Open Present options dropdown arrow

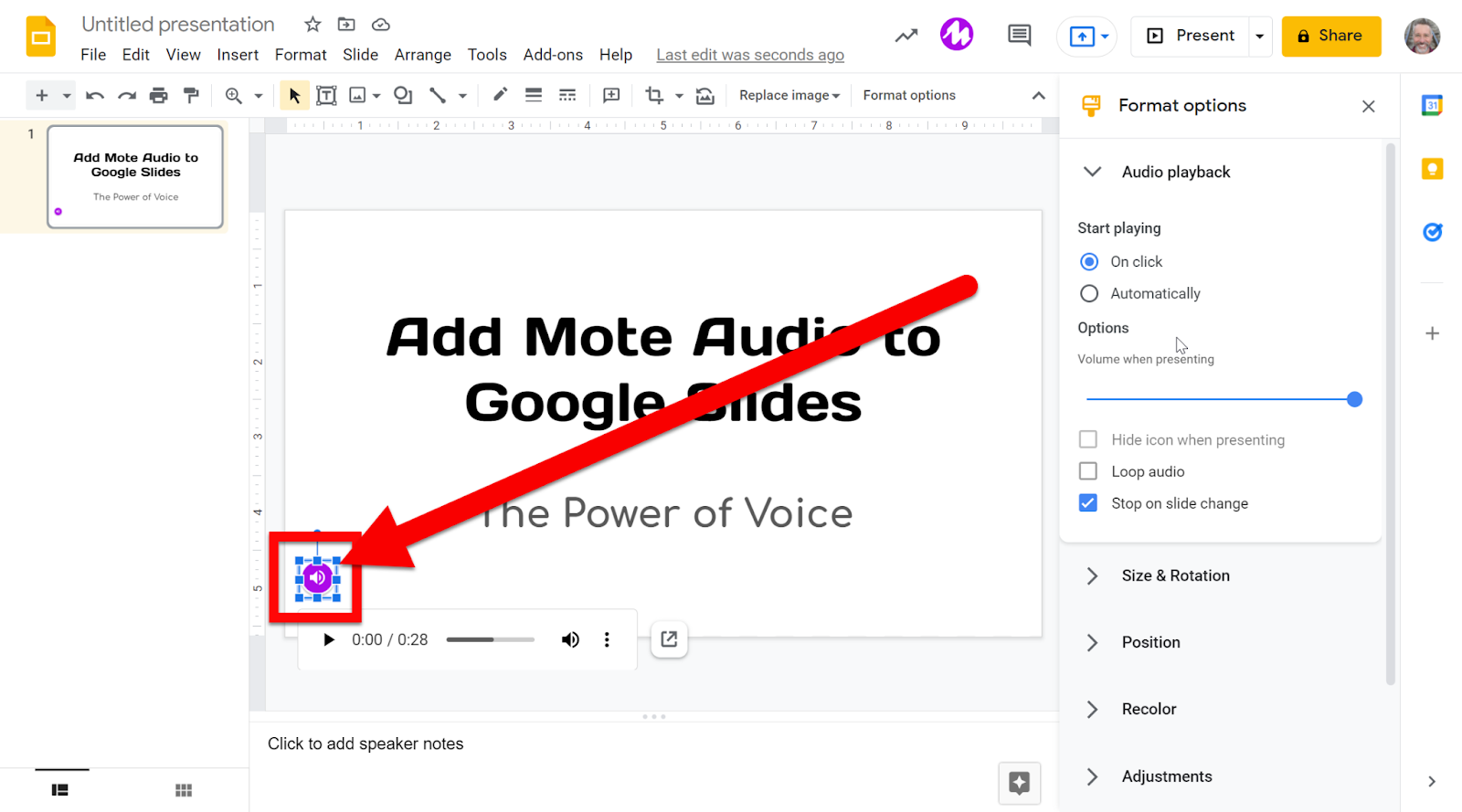(x=1260, y=37)
